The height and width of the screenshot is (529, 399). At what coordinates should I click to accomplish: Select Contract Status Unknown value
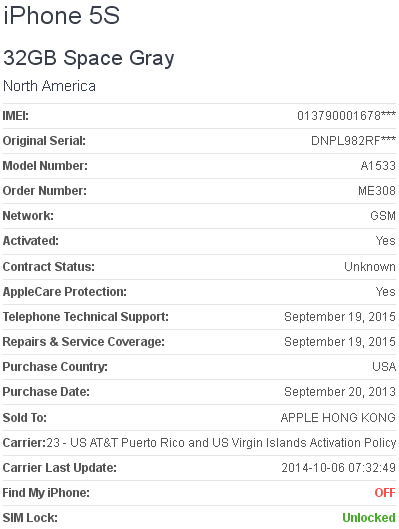coord(370,267)
